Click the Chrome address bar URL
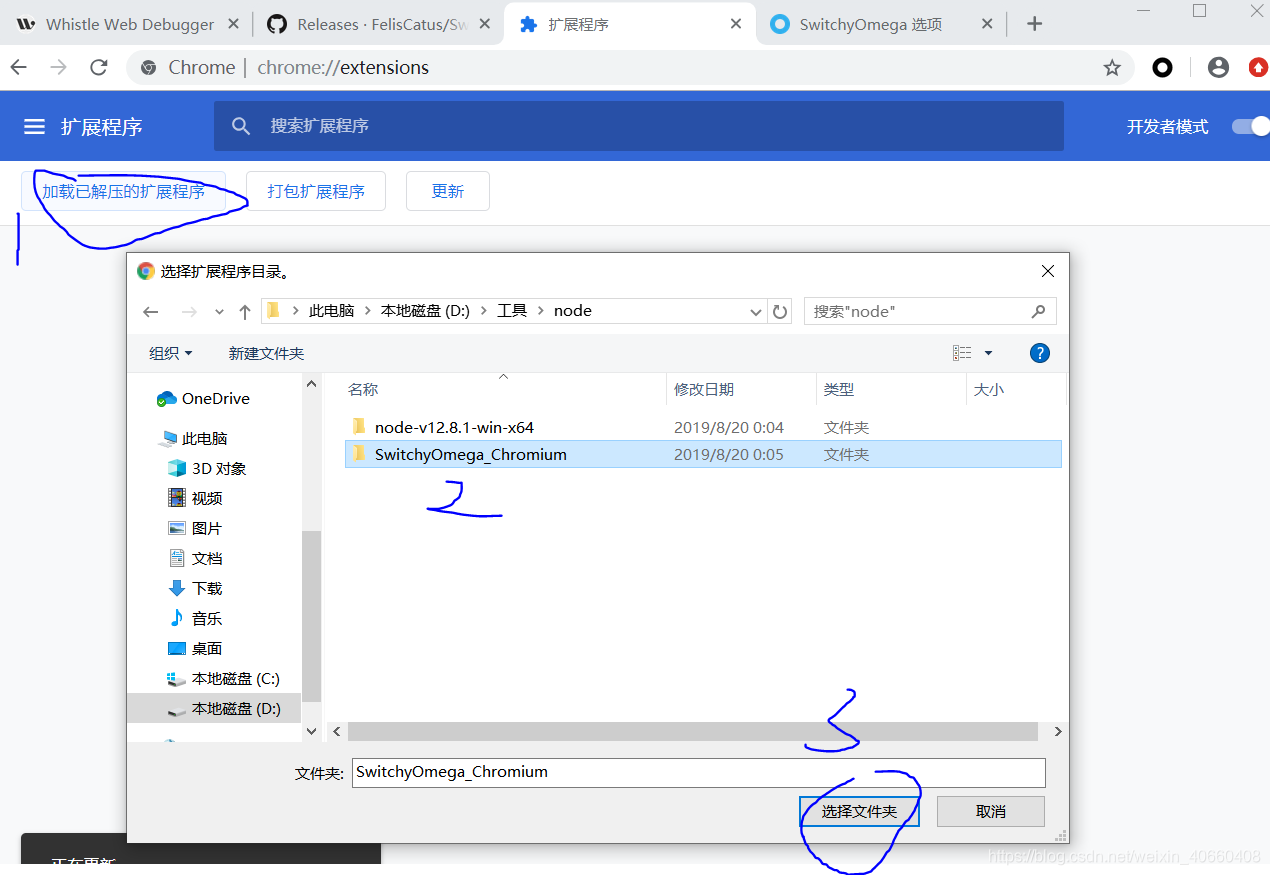This screenshot has height=875, width=1270. click(343, 67)
